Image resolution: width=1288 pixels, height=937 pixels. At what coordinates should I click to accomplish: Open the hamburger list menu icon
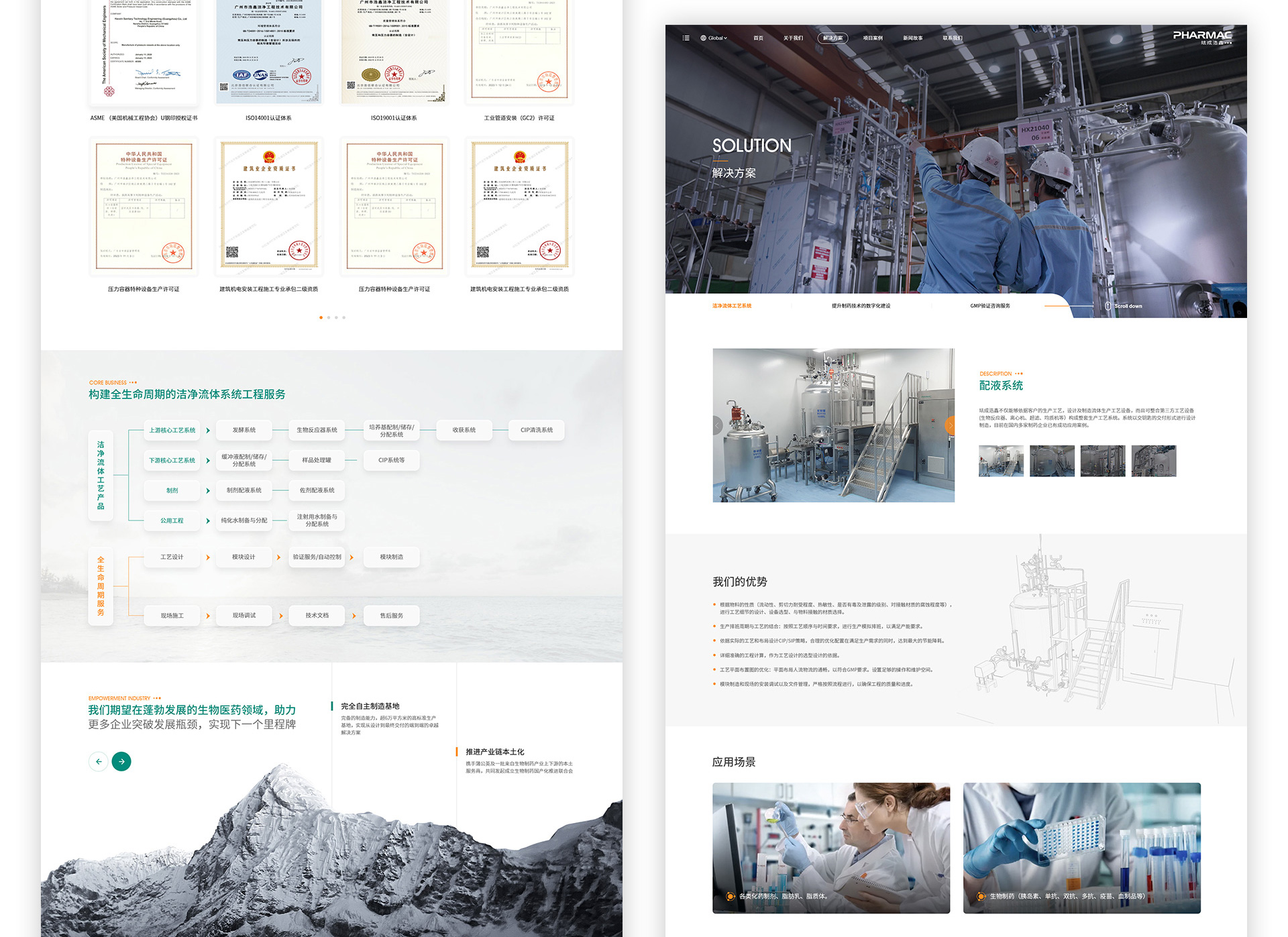click(686, 38)
